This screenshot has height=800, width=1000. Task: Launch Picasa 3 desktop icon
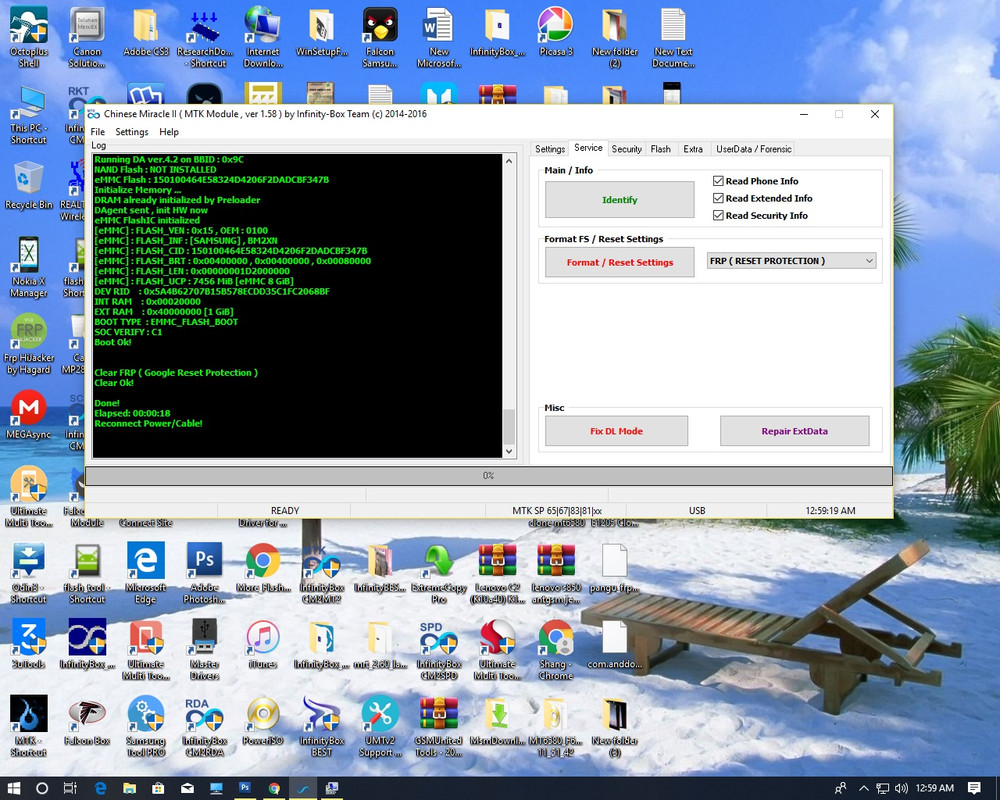[555, 32]
